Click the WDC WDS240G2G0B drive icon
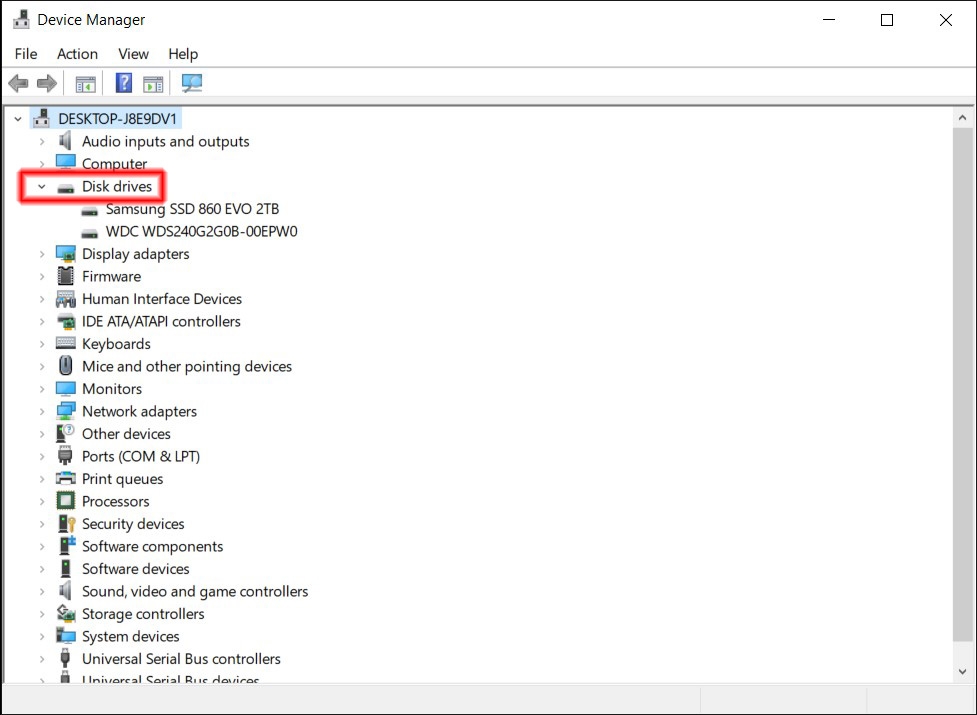Image resolution: width=977 pixels, height=715 pixels. click(x=90, y=233)
